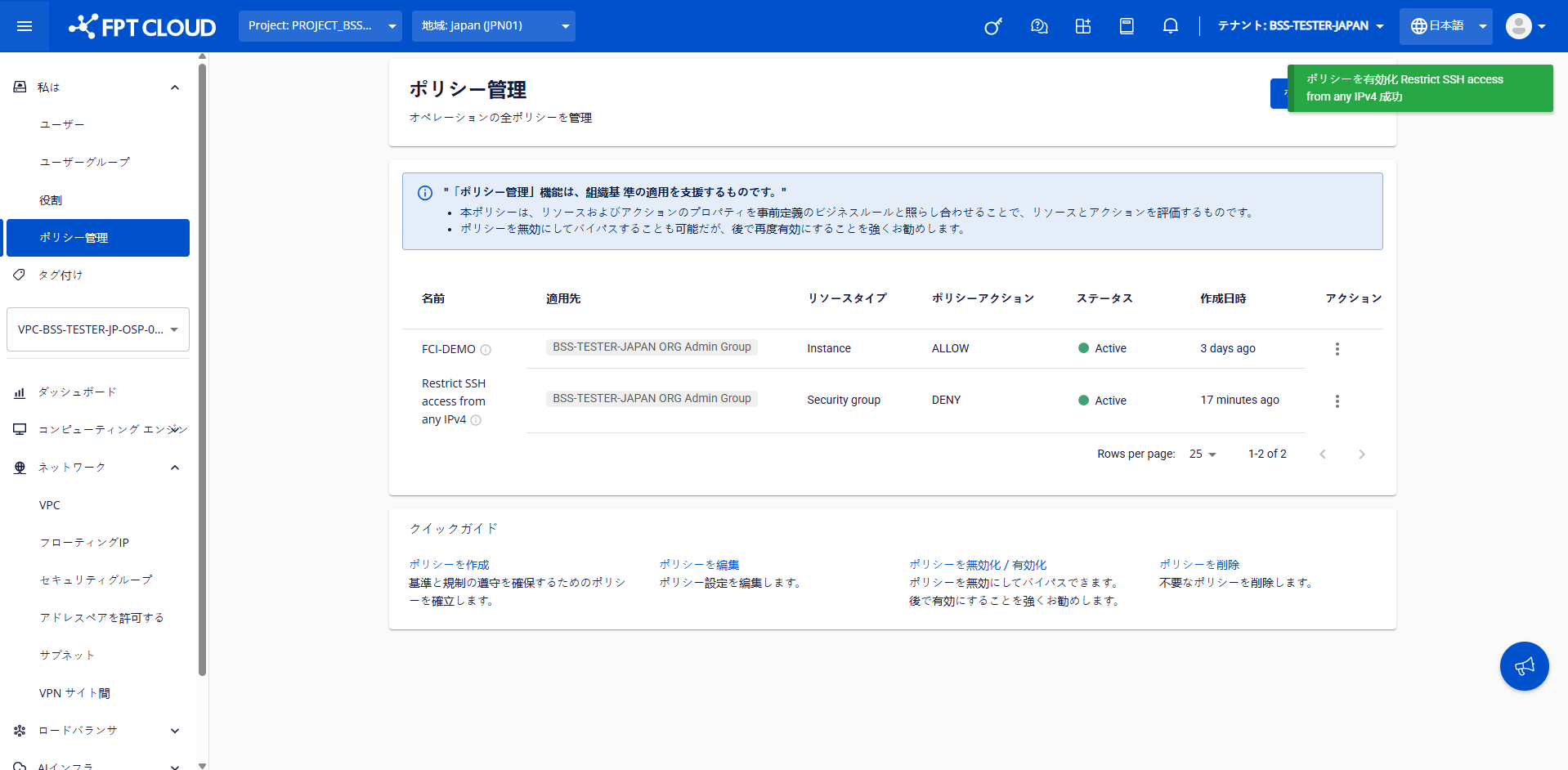The width and height of the screenshot is (1568, 770).
Task: Select the Project PROJECT_BSS dropdown
Action: click(320, 26)
